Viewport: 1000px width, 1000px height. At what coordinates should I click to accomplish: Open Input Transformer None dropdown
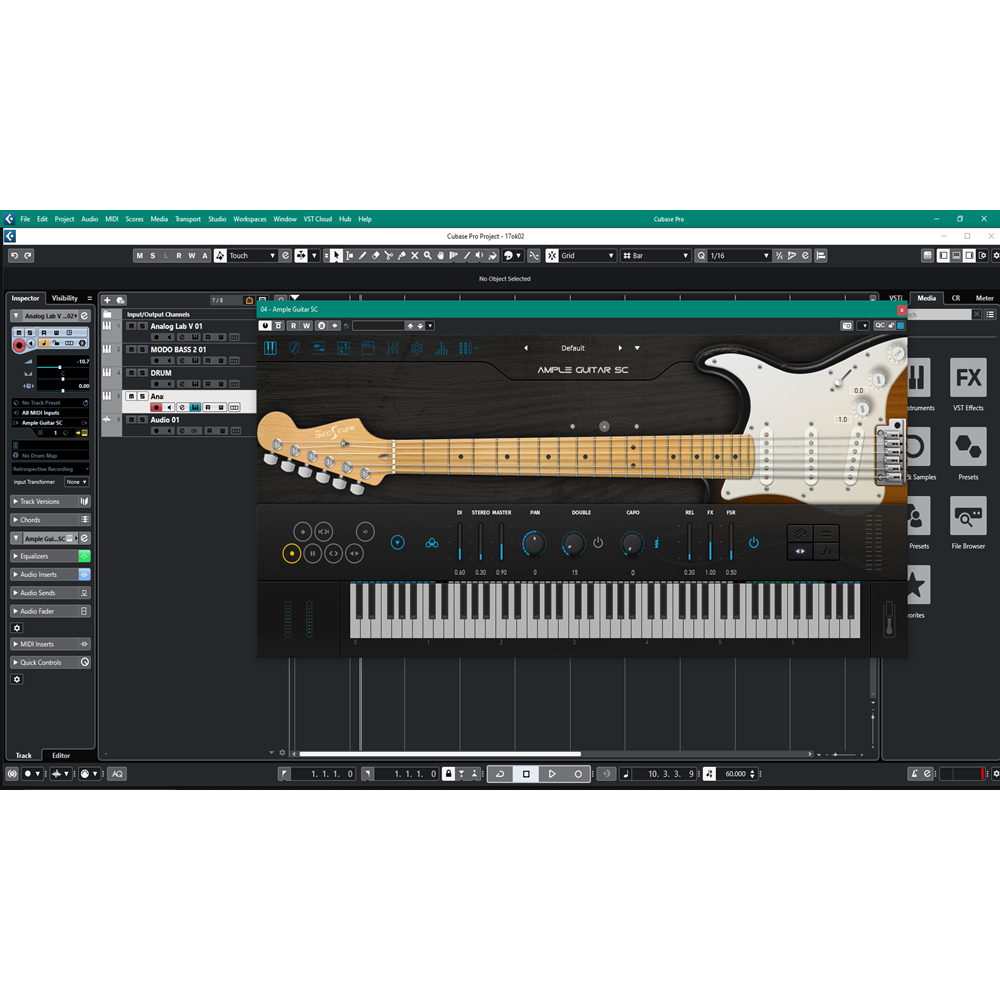[77, 482]
